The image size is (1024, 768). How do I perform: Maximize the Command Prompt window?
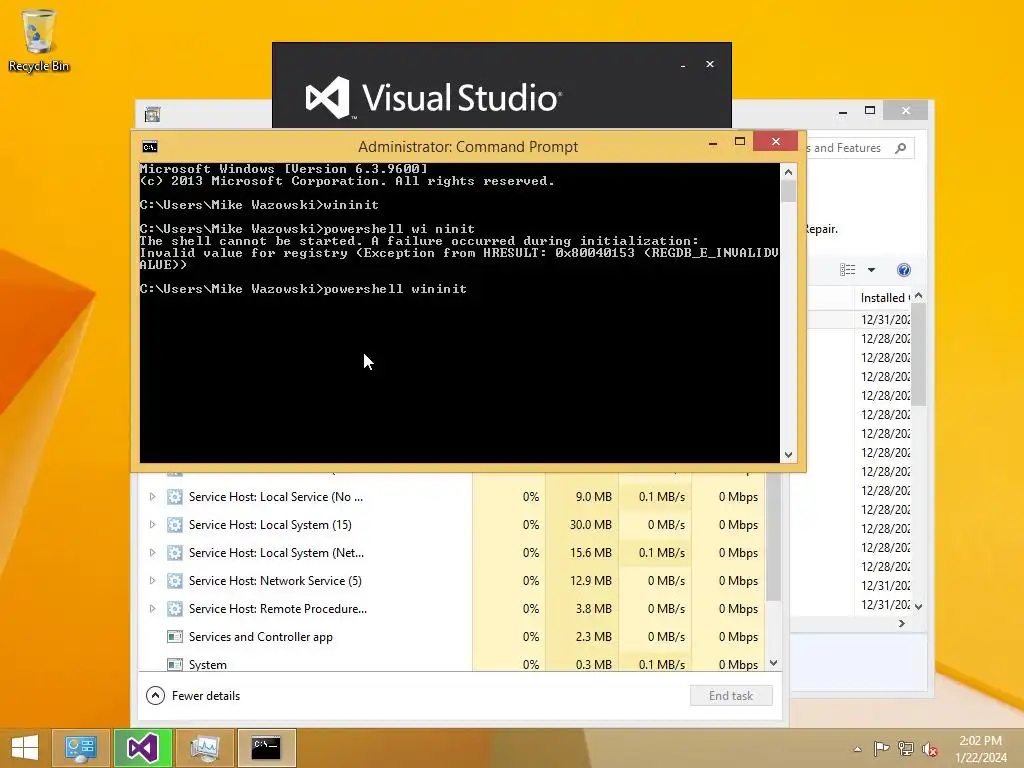point(740,142)
